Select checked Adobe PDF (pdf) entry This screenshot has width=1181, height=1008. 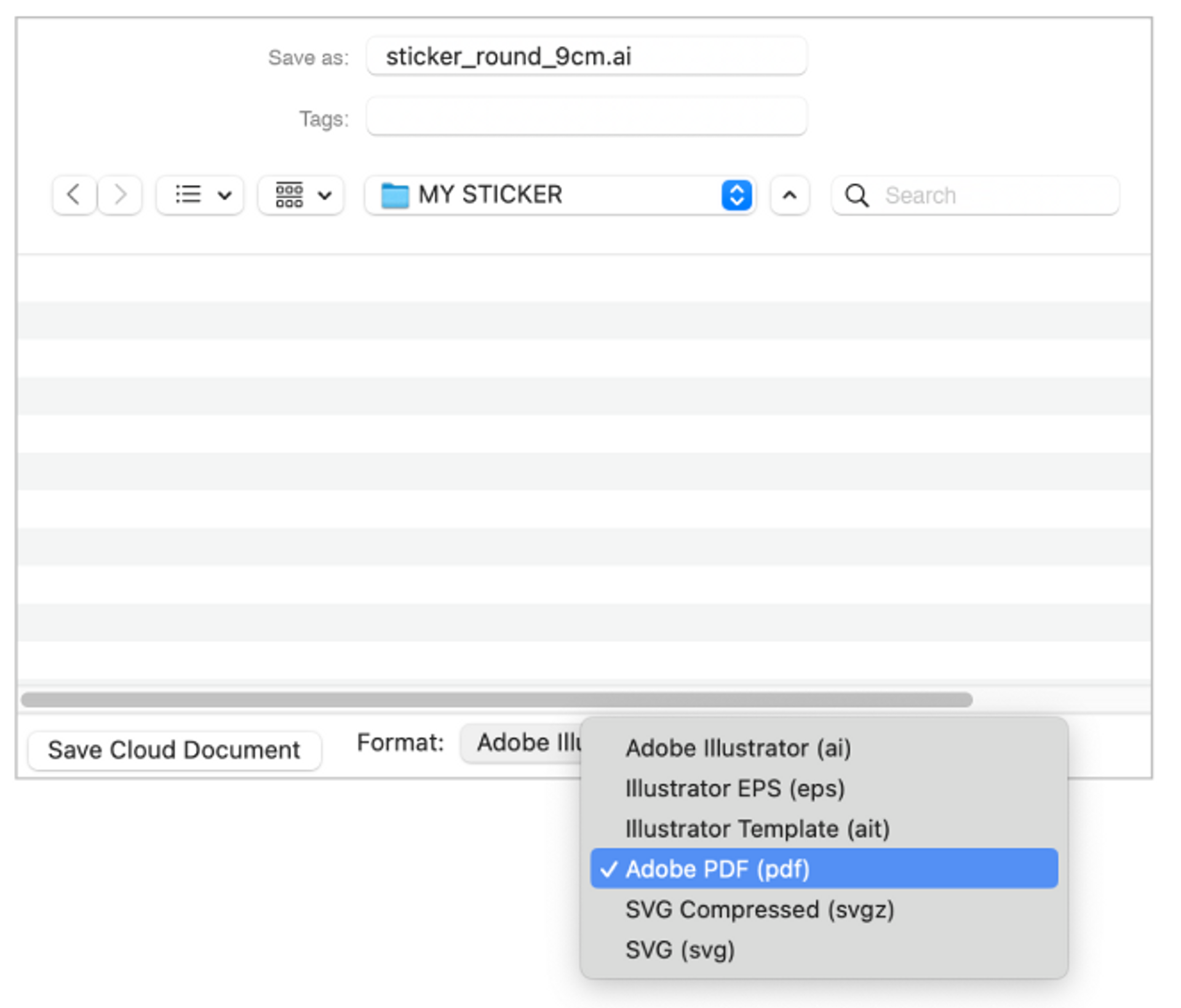pyautogui.click(x=717, y=869)
